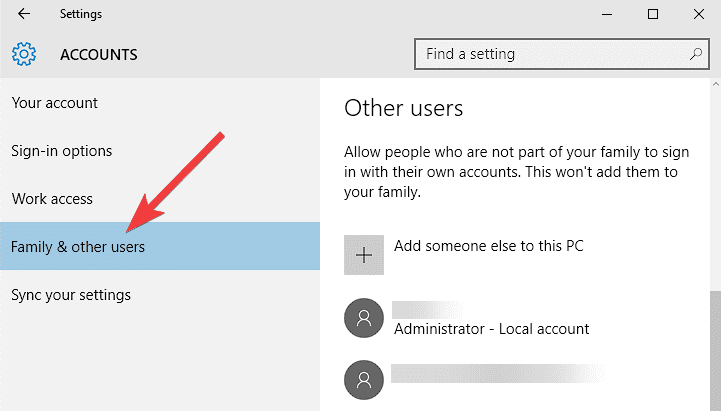
Task: Click Add someone else to this PC
Action: (x=489, y=245)
